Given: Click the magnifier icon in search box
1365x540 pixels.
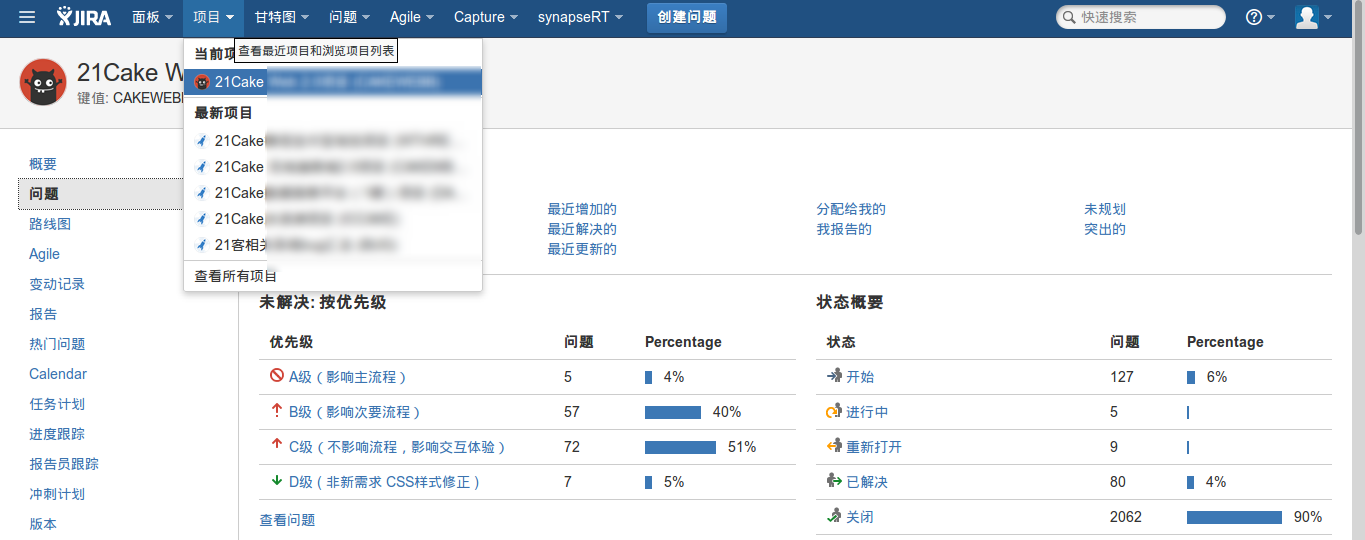Looking at the screenshot, I should coord(1071,17).
